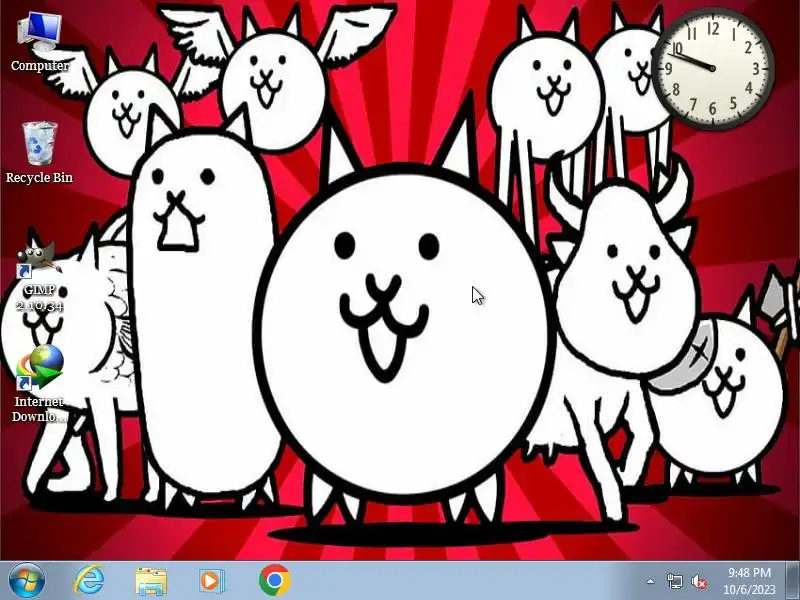Open the network status tray icon
The image size is (800, 600).
[674, 581]
